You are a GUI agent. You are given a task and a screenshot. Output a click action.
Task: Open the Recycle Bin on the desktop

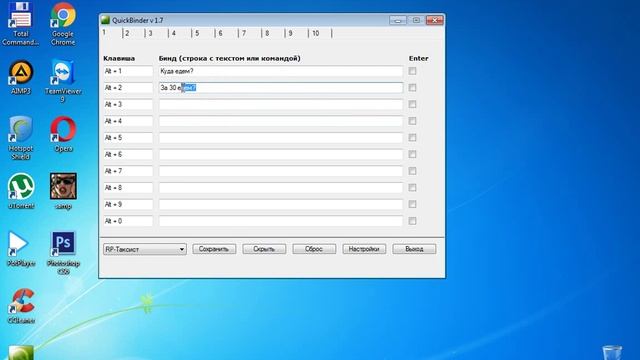[x=612, y=352]
